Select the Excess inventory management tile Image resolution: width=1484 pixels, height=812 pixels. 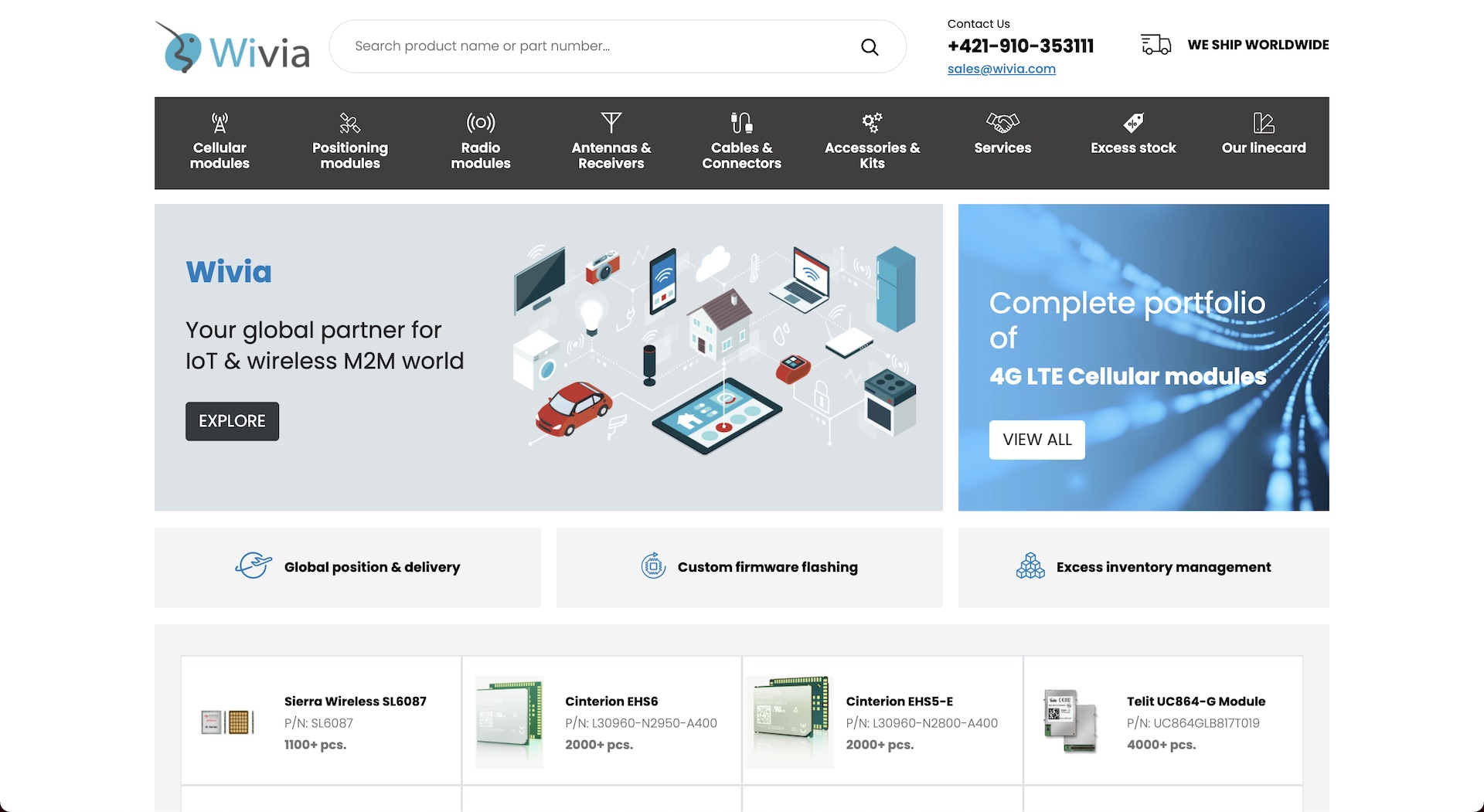click(x=1143, y=568)
